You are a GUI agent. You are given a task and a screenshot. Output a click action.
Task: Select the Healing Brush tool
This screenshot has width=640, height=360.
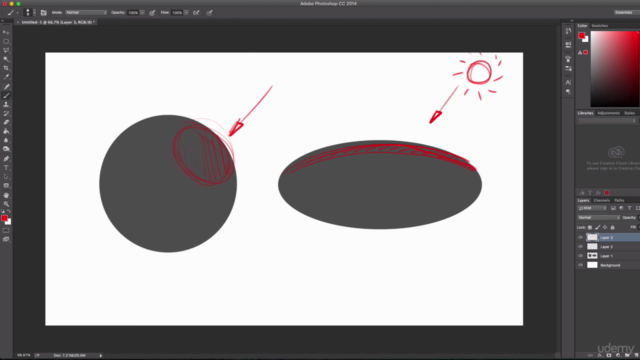coord(6,87)
